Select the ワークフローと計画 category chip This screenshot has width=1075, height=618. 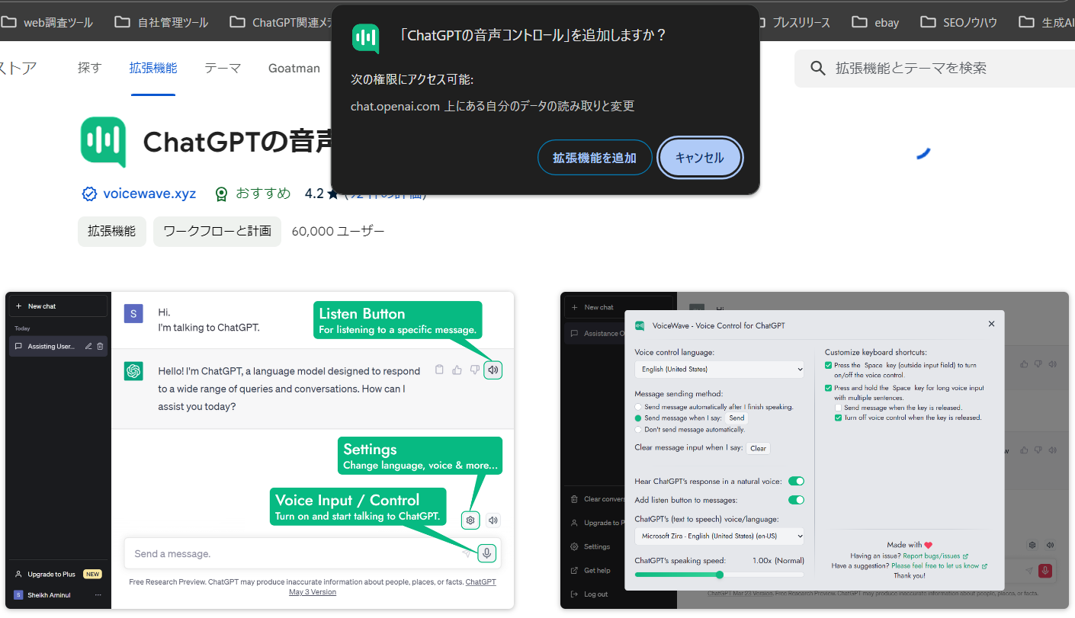pos(217,231)
